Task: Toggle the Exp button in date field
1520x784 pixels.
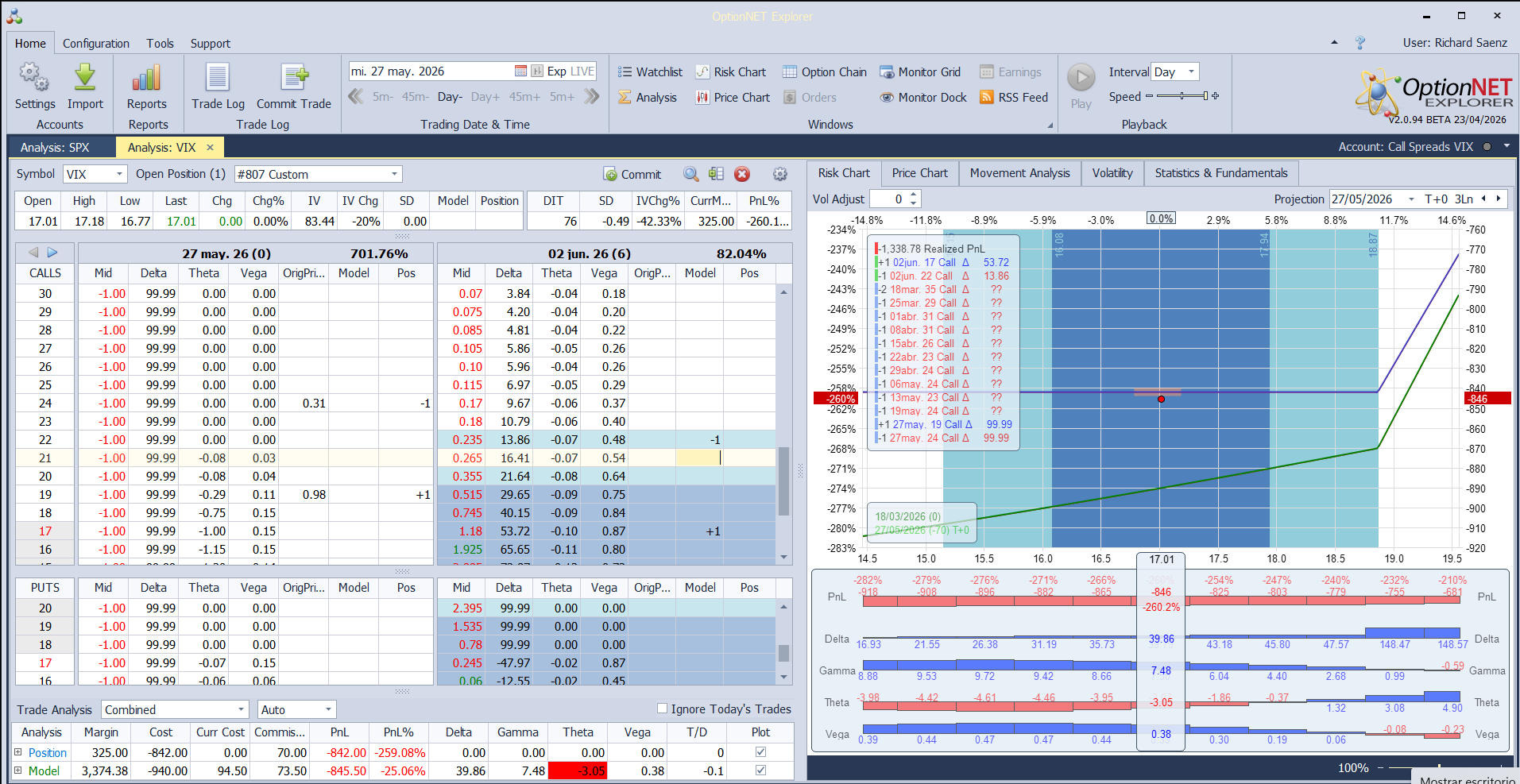Action: [x=557, y=71]
